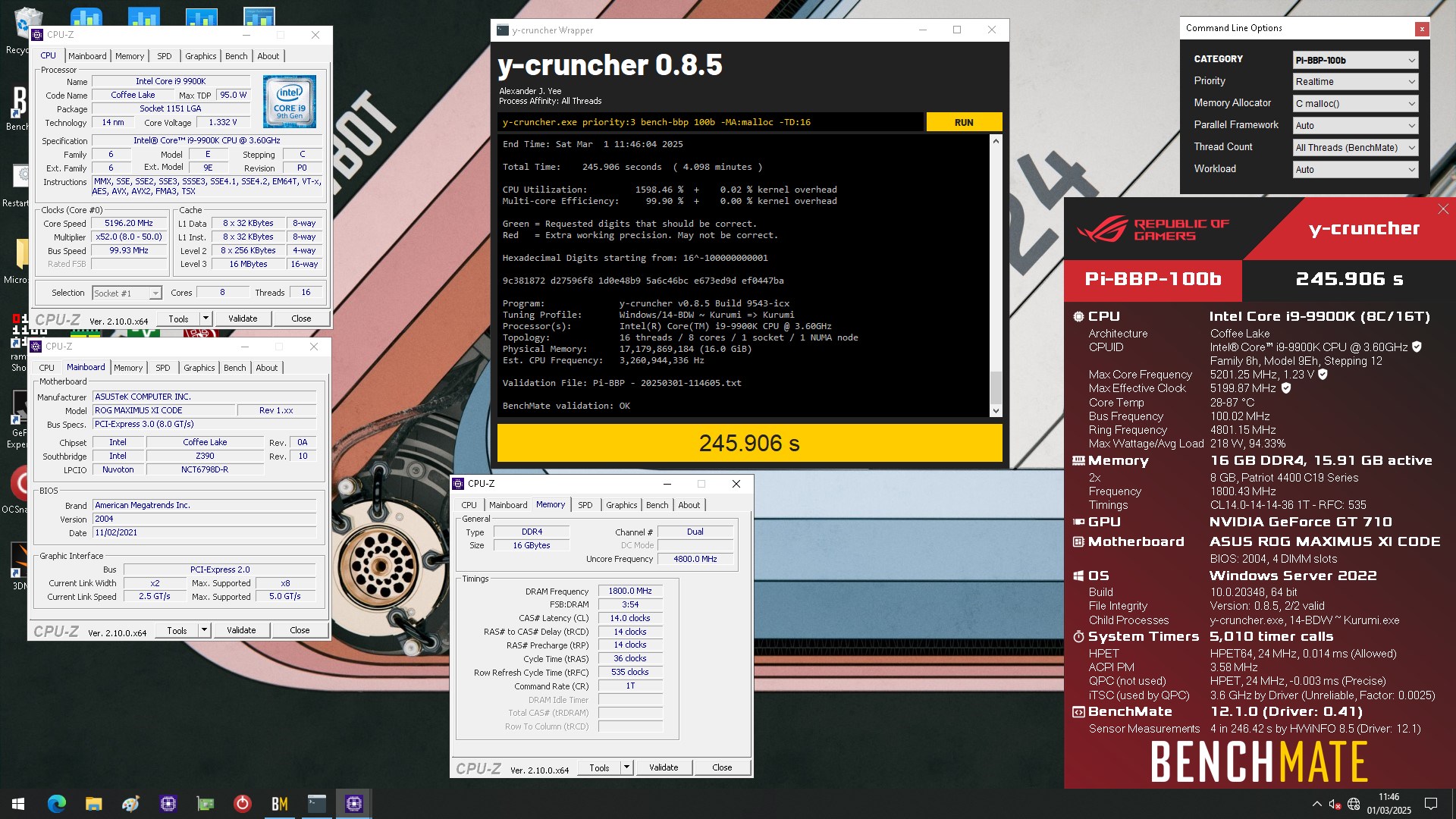Open the Parallel Framework dropdown
This screenshot has width=1456, height=819.
tap(1355, 126)
